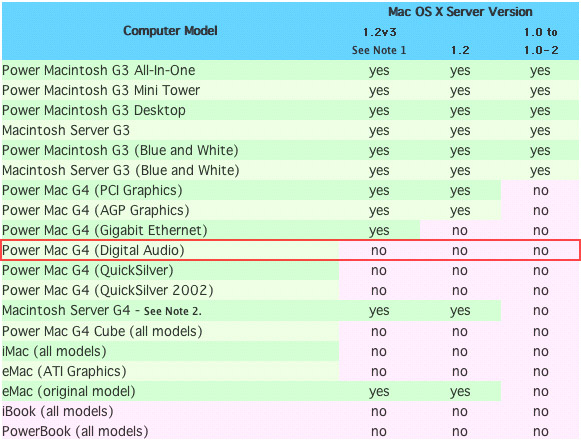Viewport: 581px width, 441px height.
Task: Click the 1.2v3 'yes' cell for eMac original model
Action: coord(379,391)
